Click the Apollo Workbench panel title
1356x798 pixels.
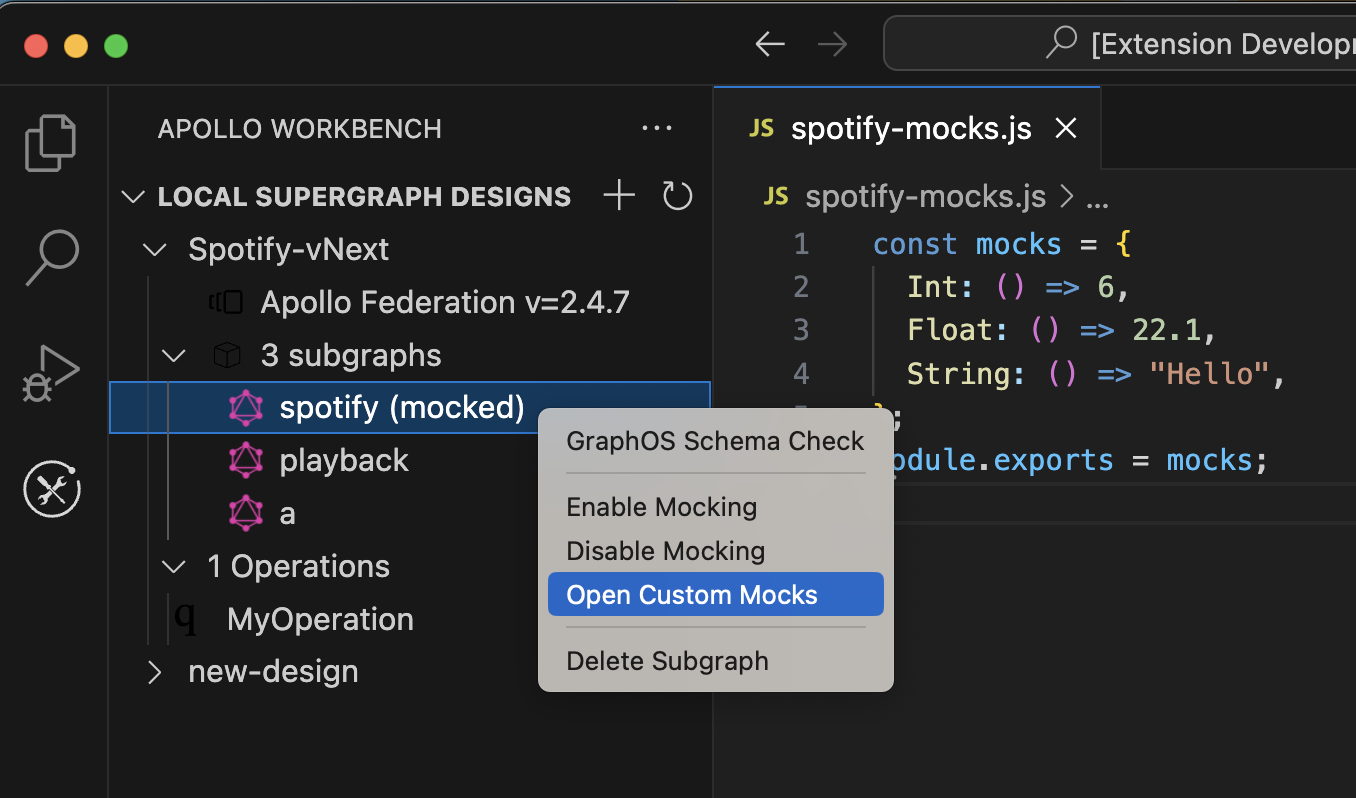click(300, 129)
